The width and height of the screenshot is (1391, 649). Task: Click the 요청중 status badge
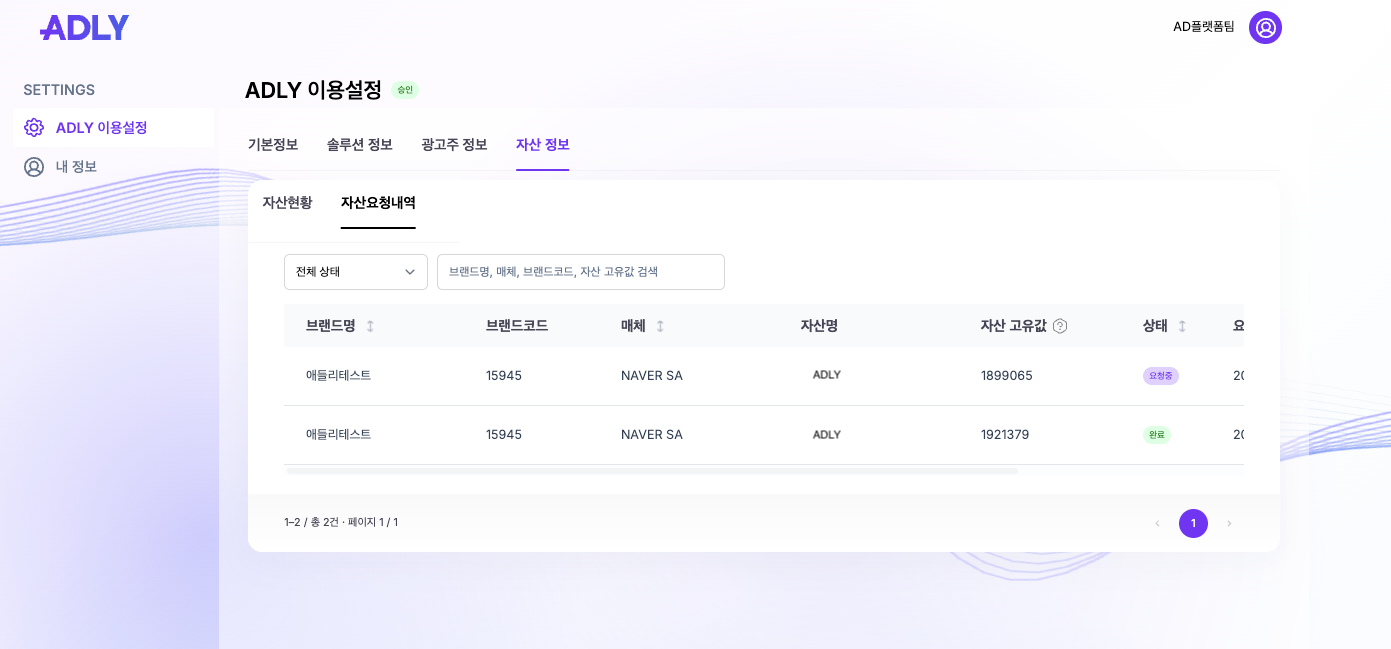coord(1161,376)
